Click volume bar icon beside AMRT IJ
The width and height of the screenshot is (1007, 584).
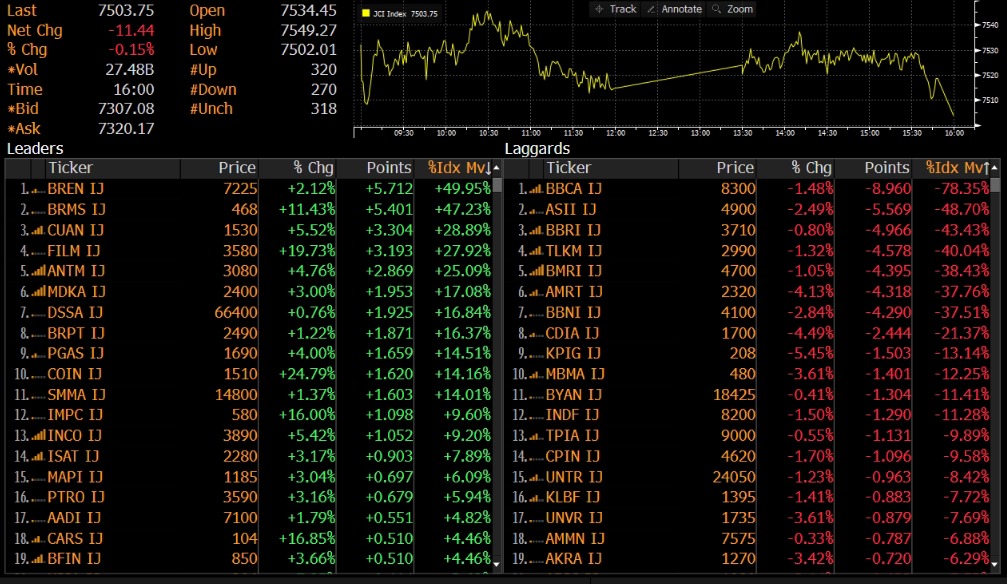pyautogui.click(x=536, y=292)
